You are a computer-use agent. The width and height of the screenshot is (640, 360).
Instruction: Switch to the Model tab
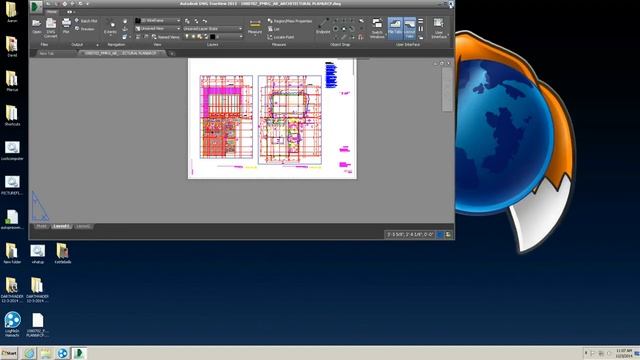[41, 226]
